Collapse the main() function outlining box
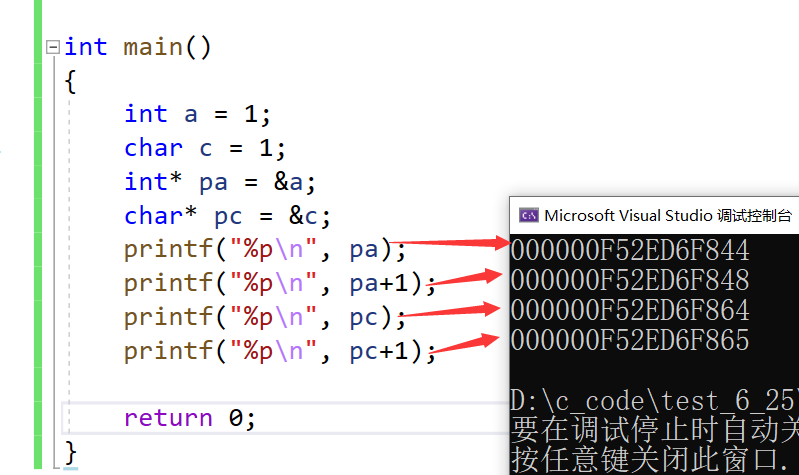Screen dimensions: 799x475 coord(52,47)
